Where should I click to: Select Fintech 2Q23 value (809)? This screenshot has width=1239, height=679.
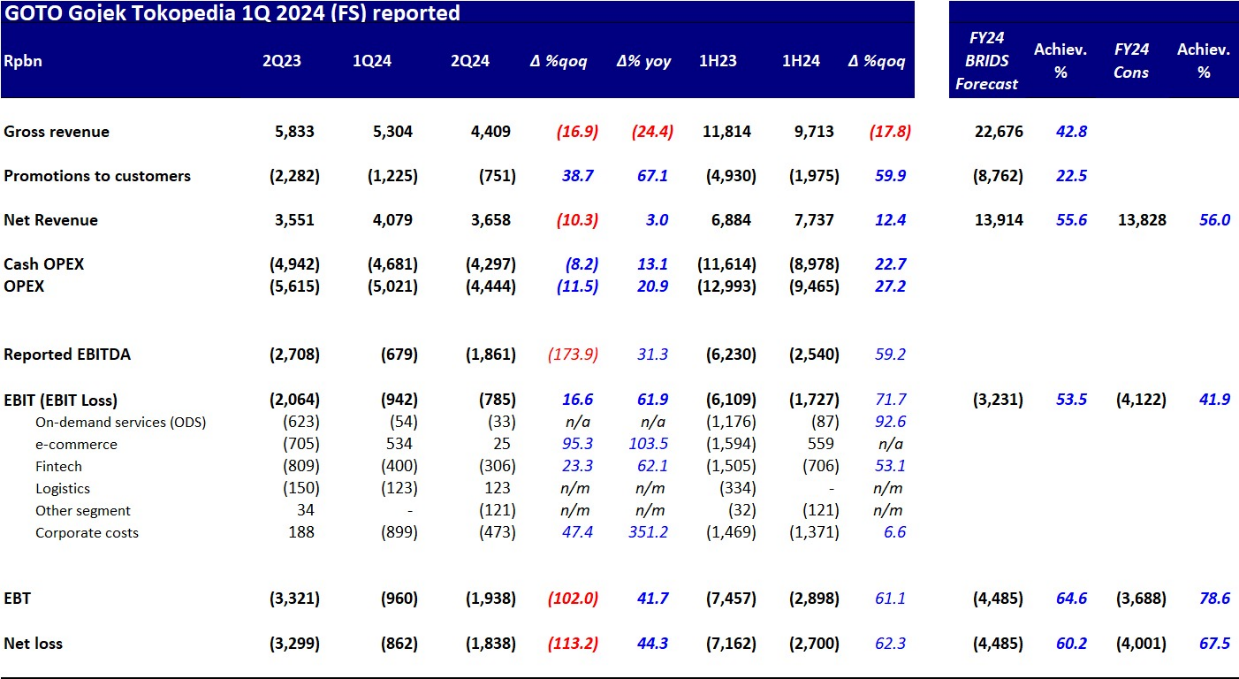click(299, 466)
